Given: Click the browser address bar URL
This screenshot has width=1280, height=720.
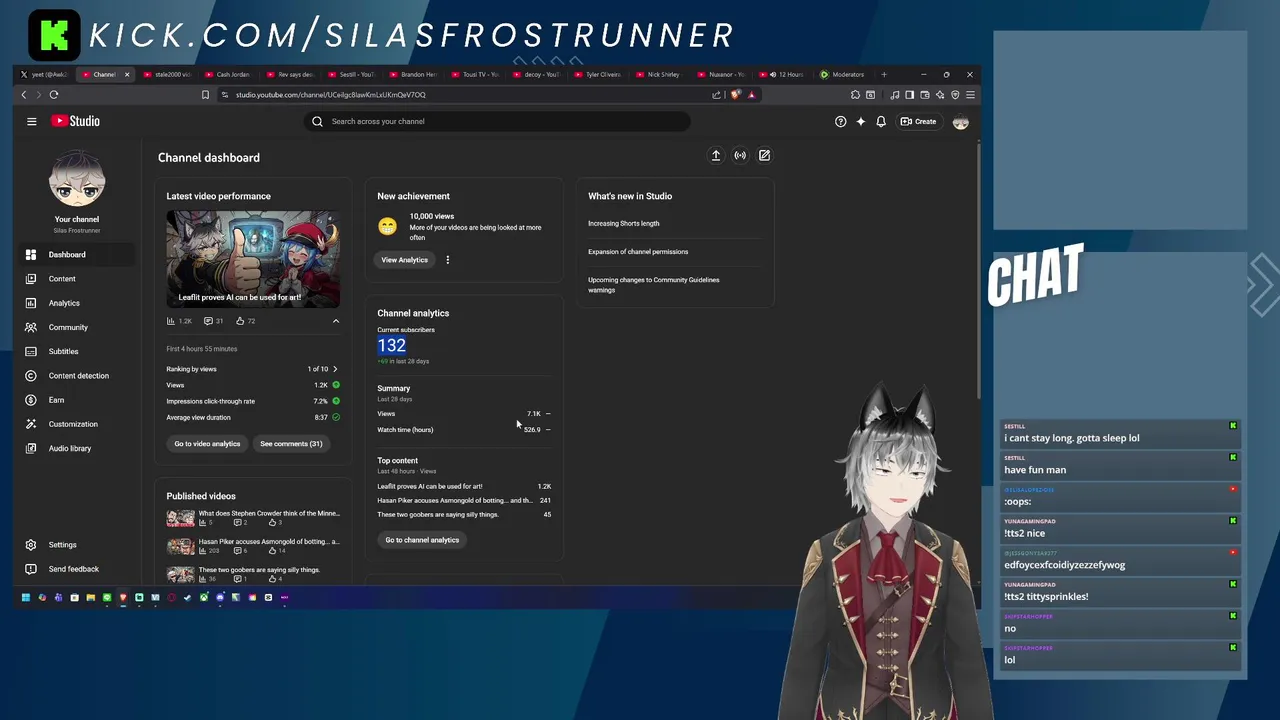Looking at the screenshot, I should 330,95.
